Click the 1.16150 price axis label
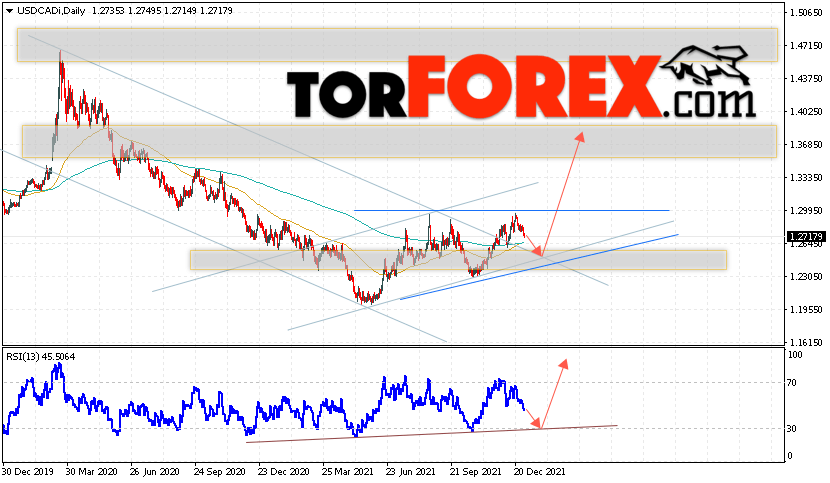Image resolution: width=830 pixels, height=483 pixels. [806, 343]
